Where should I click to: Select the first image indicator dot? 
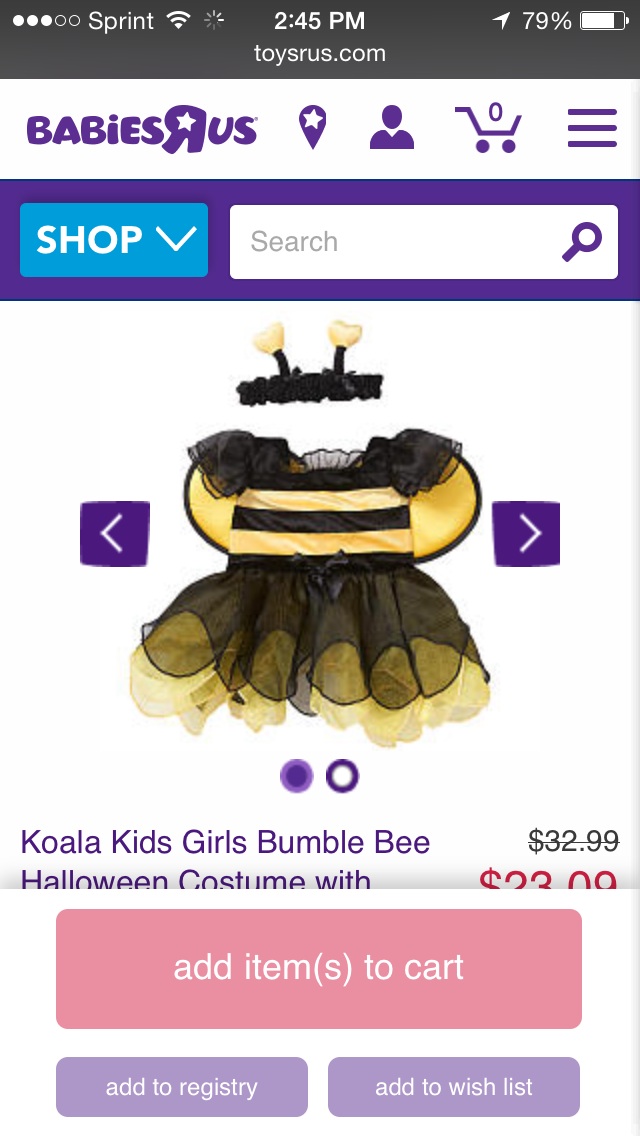[x=296, y=776]
